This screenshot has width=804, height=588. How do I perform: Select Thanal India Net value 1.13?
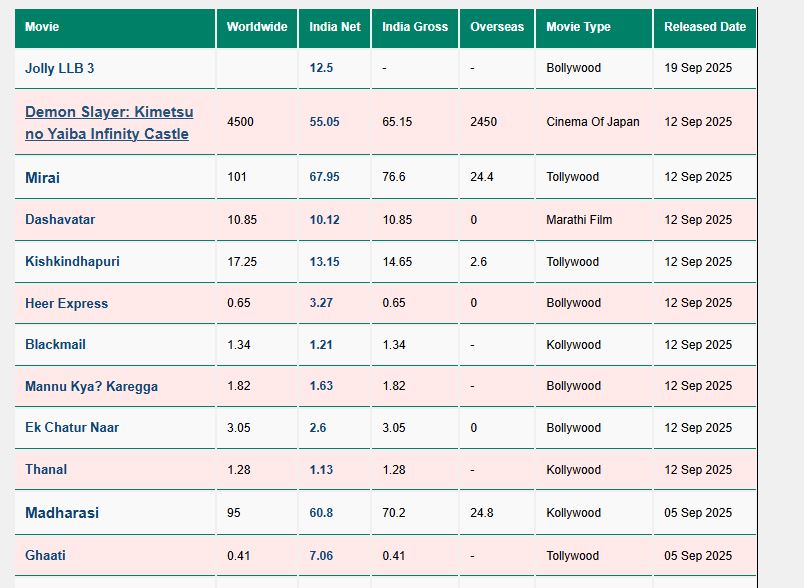click(321, 470)
